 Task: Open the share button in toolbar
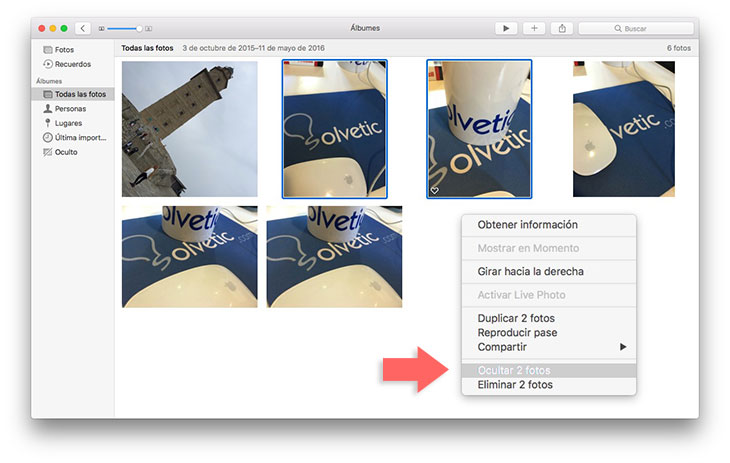(562, 28)
